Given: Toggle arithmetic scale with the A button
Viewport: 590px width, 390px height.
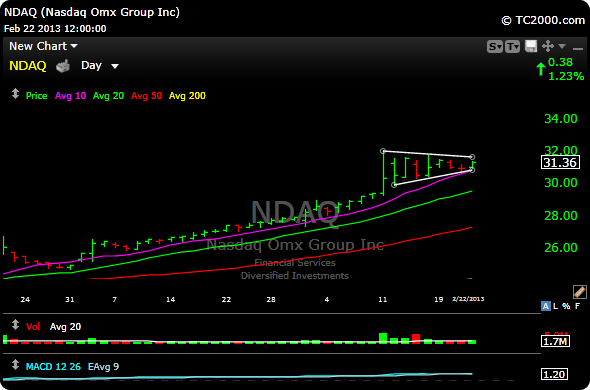Looking at the screenshot, I should click(546, 306).
